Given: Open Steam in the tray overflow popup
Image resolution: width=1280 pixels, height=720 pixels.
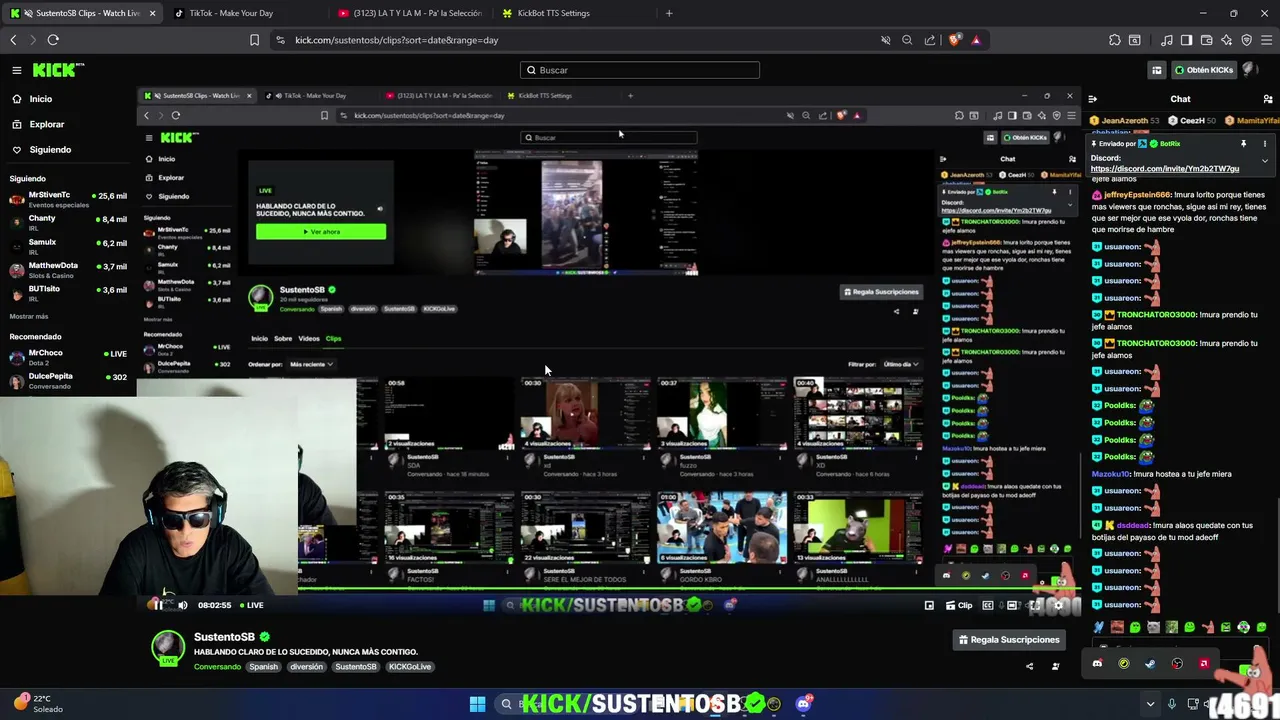Looking at the screenshot, I should [1150, 664].
